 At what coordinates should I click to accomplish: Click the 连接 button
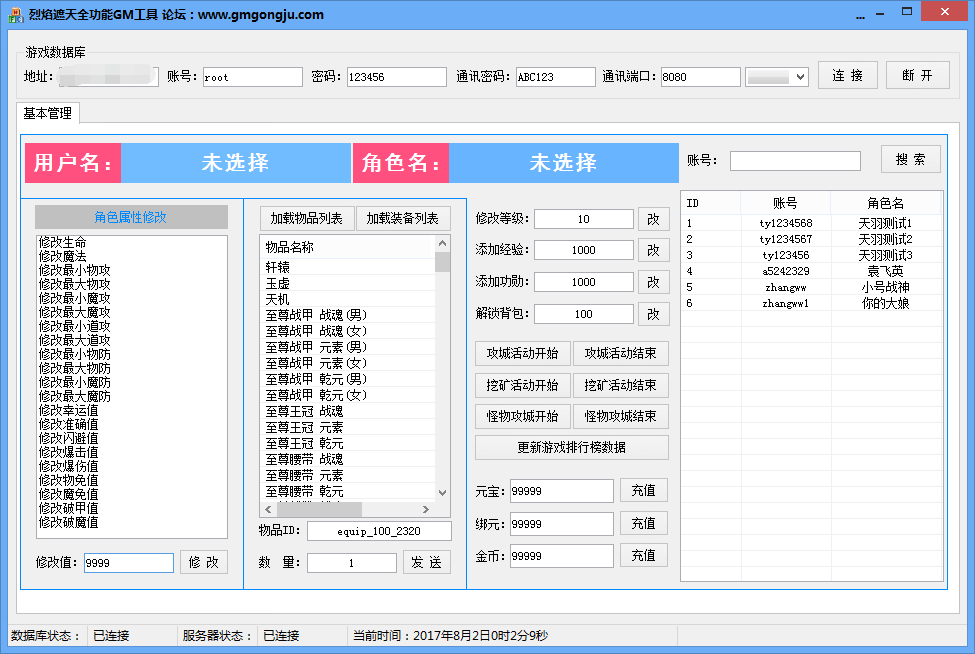pyautogui.click(x=848, y=76)
